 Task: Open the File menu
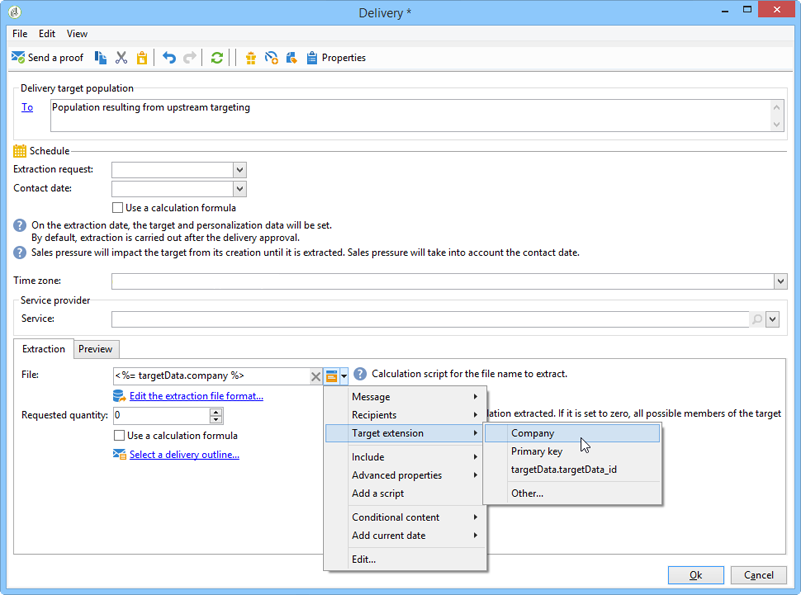point(20,34)
